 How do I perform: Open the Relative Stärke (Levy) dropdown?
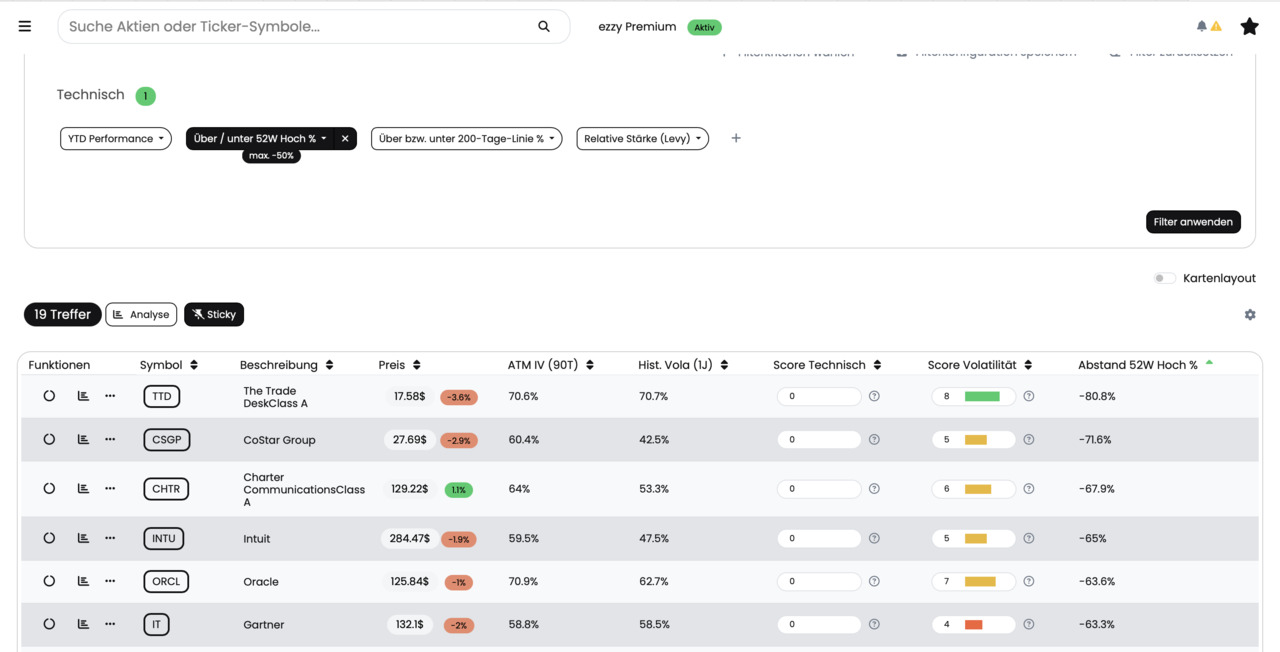[x=643, y=139]
